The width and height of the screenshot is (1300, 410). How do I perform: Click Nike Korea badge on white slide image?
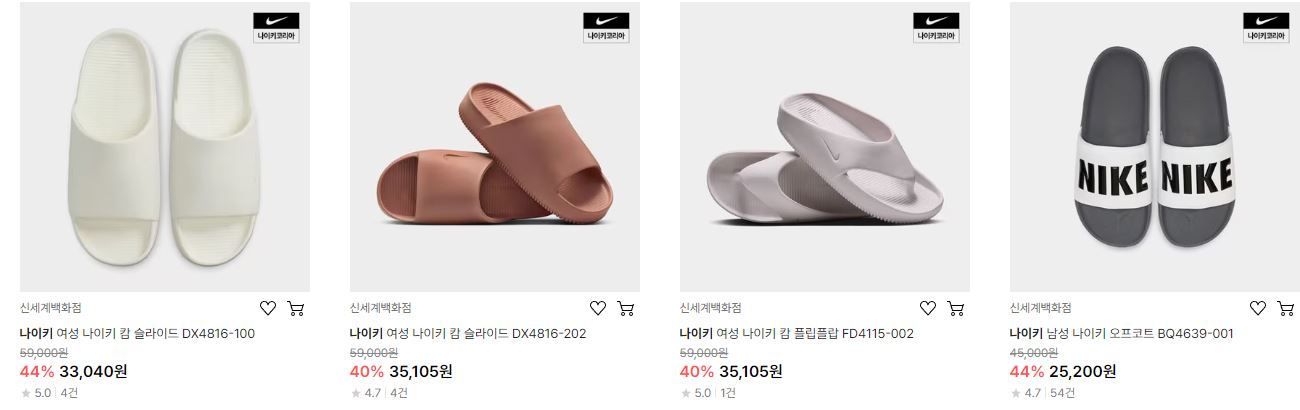277,27
